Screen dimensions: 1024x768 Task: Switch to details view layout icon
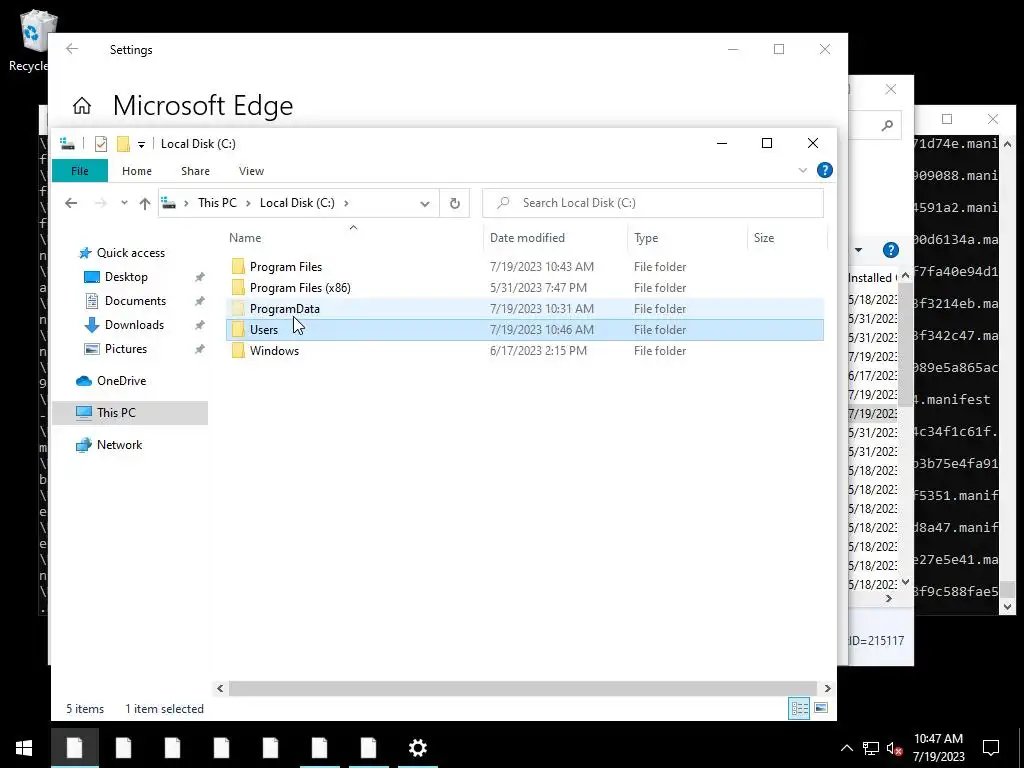click(799, 709)
